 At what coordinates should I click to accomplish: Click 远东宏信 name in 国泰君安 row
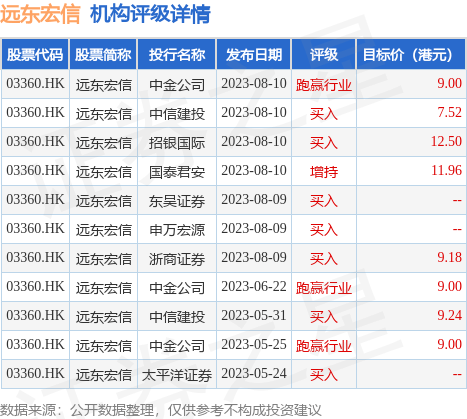(x=103, y=171)
